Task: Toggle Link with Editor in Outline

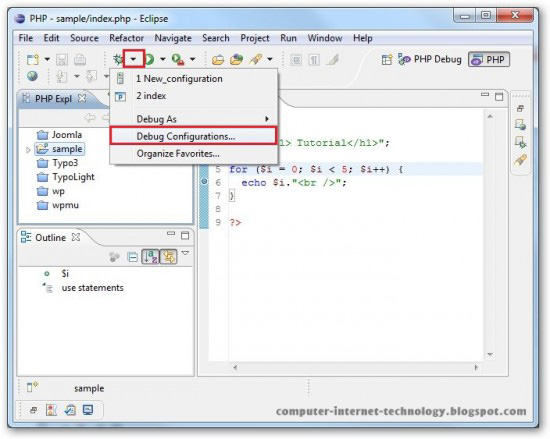Action: tap(169, 257)
